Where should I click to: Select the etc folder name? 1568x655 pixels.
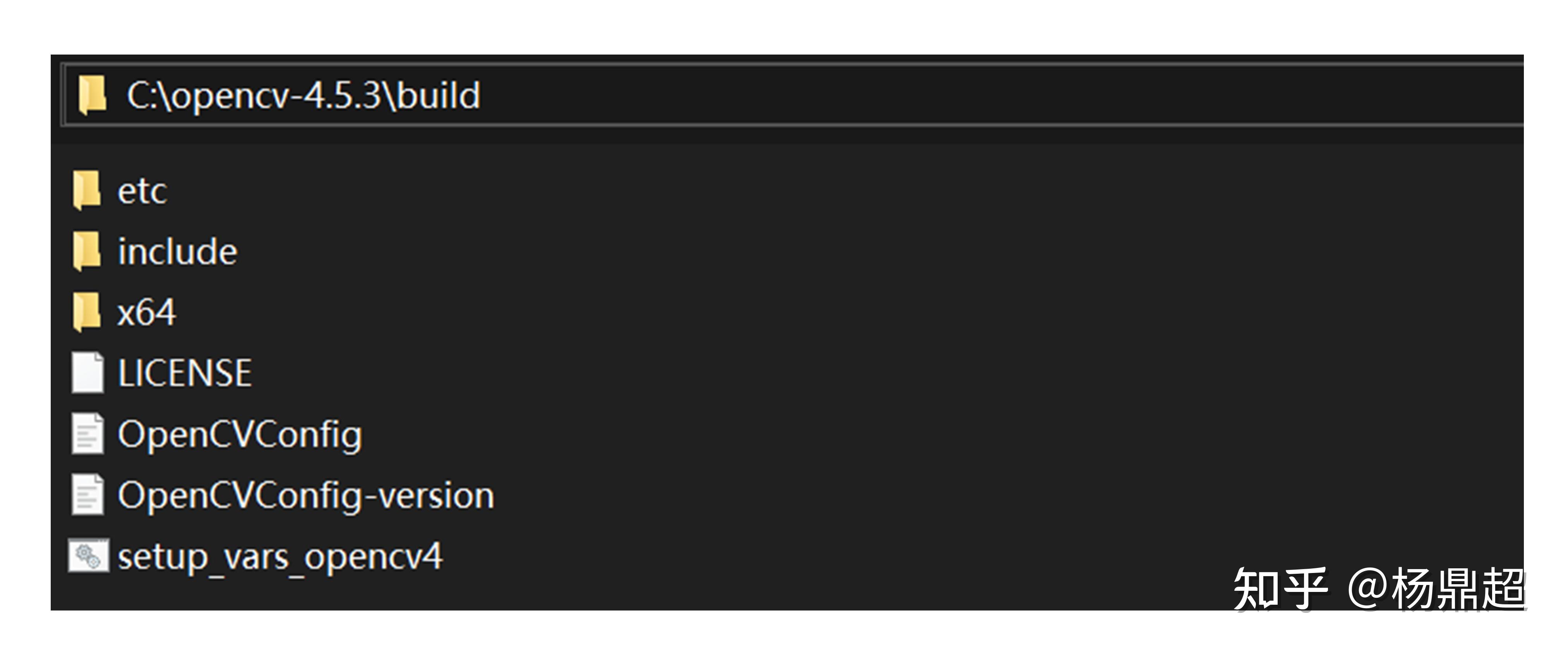[143, 191]
